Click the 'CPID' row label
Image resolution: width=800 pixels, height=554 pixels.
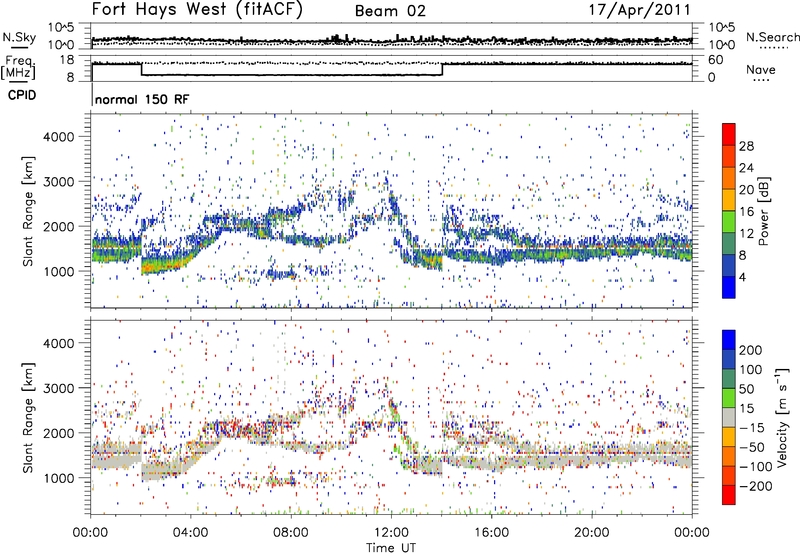[x=22, y=95]
